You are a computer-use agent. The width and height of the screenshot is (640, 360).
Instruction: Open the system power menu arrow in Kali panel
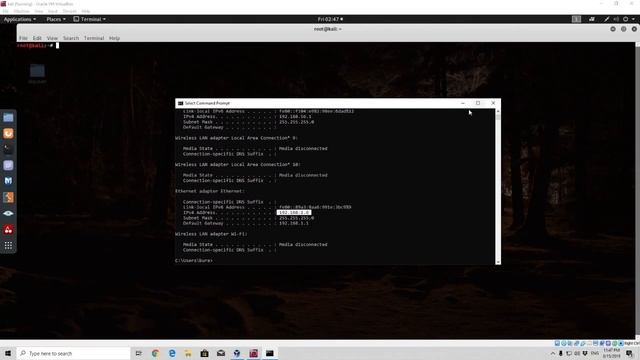(633, 19)
